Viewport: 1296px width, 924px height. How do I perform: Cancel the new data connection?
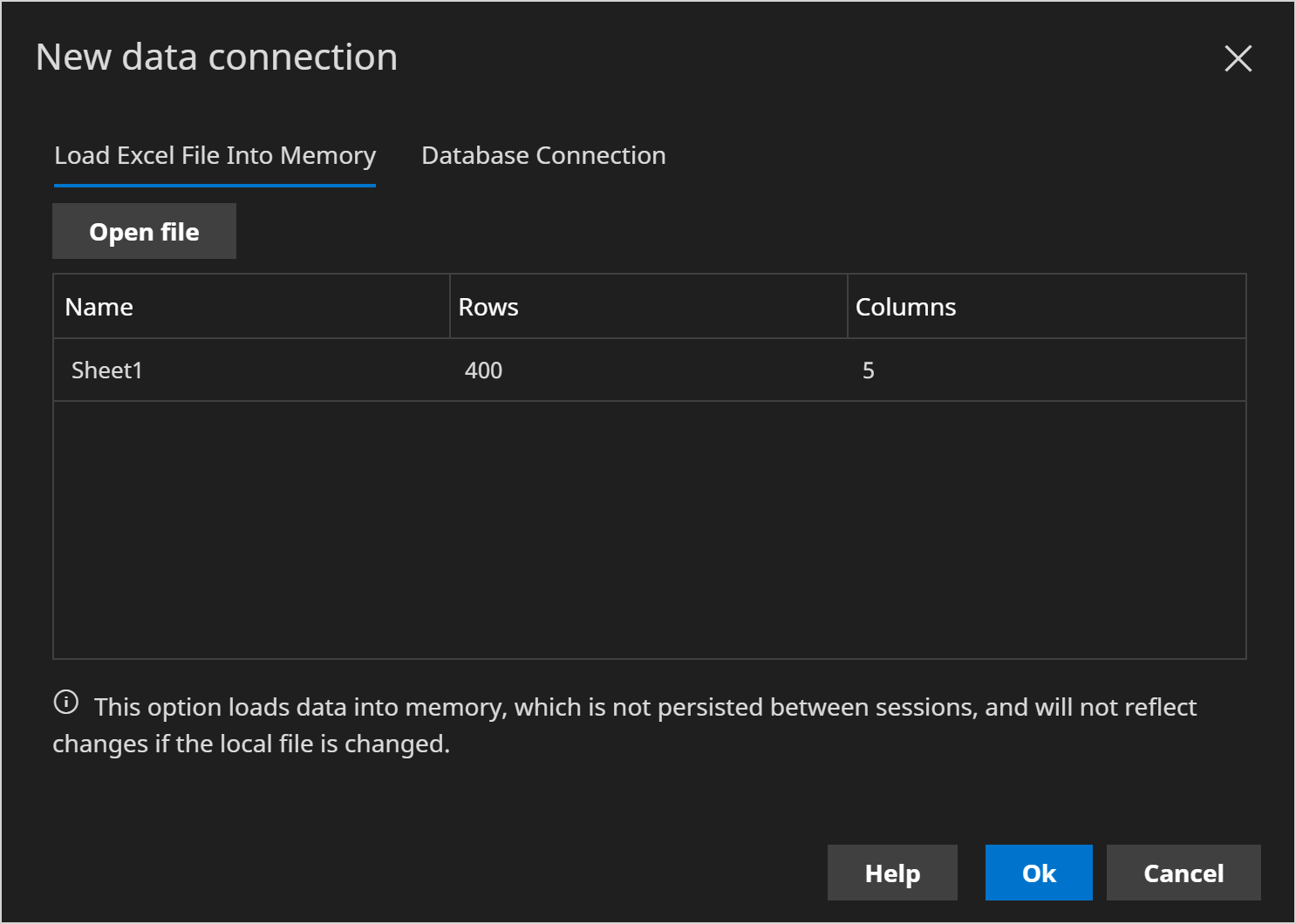coord(1183,873)
